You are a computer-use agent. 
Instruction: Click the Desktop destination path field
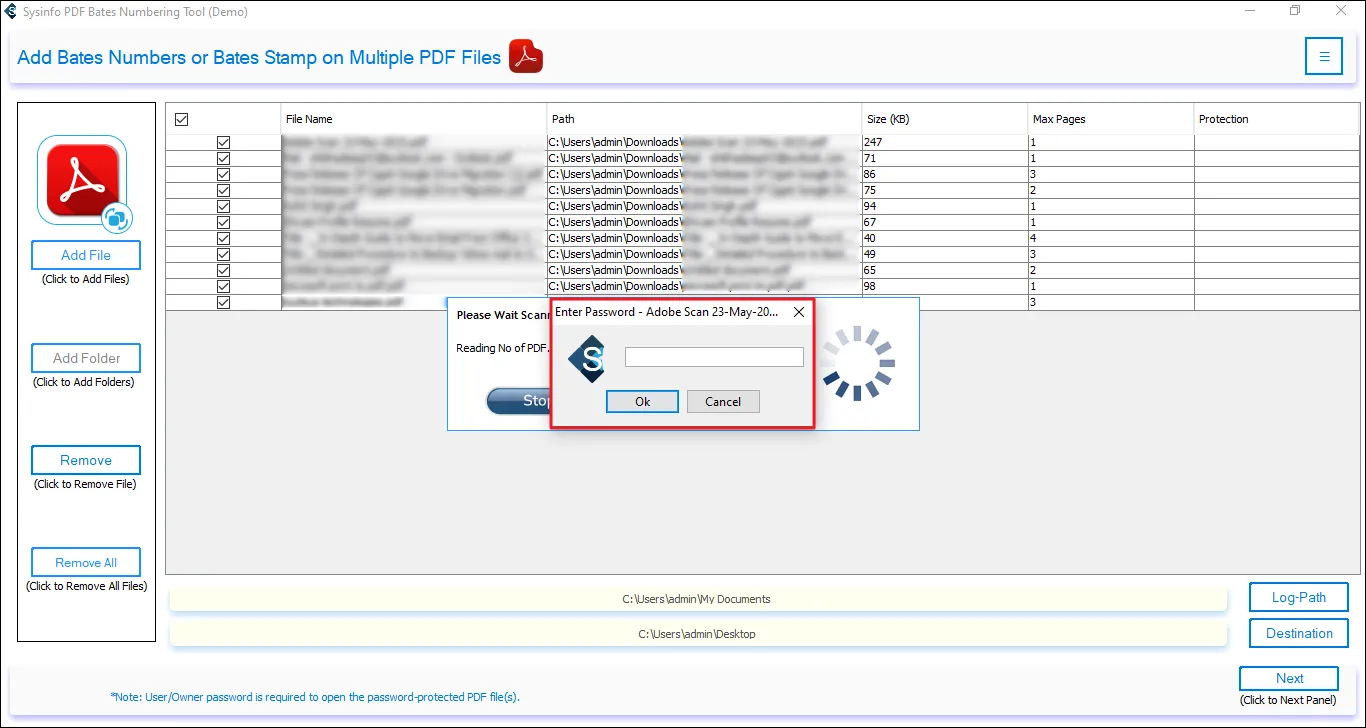point(697,634)
